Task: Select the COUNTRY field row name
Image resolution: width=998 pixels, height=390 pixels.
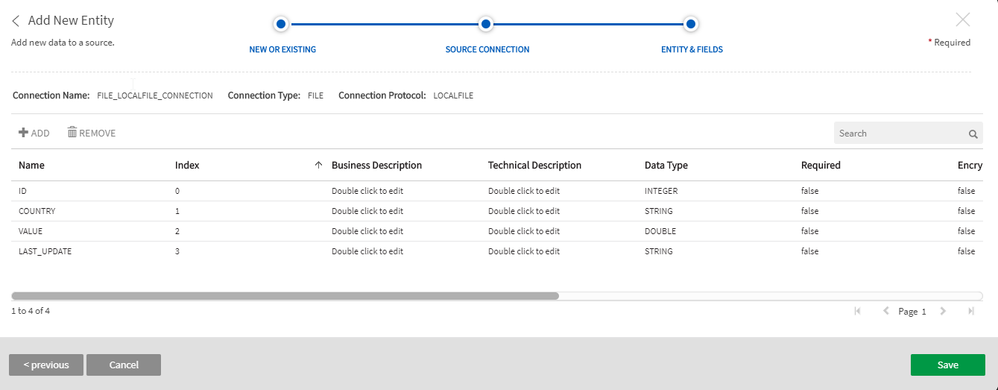Action: pyautogui.click(x=37, y=211)
